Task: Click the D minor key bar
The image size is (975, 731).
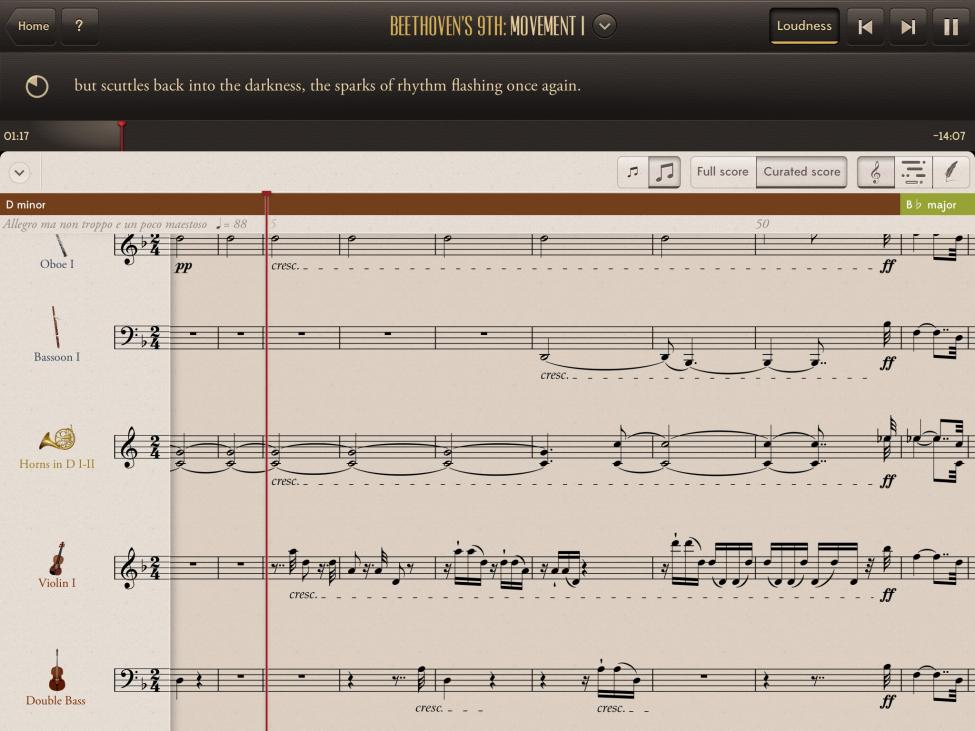Action: [x=450, y=205]
